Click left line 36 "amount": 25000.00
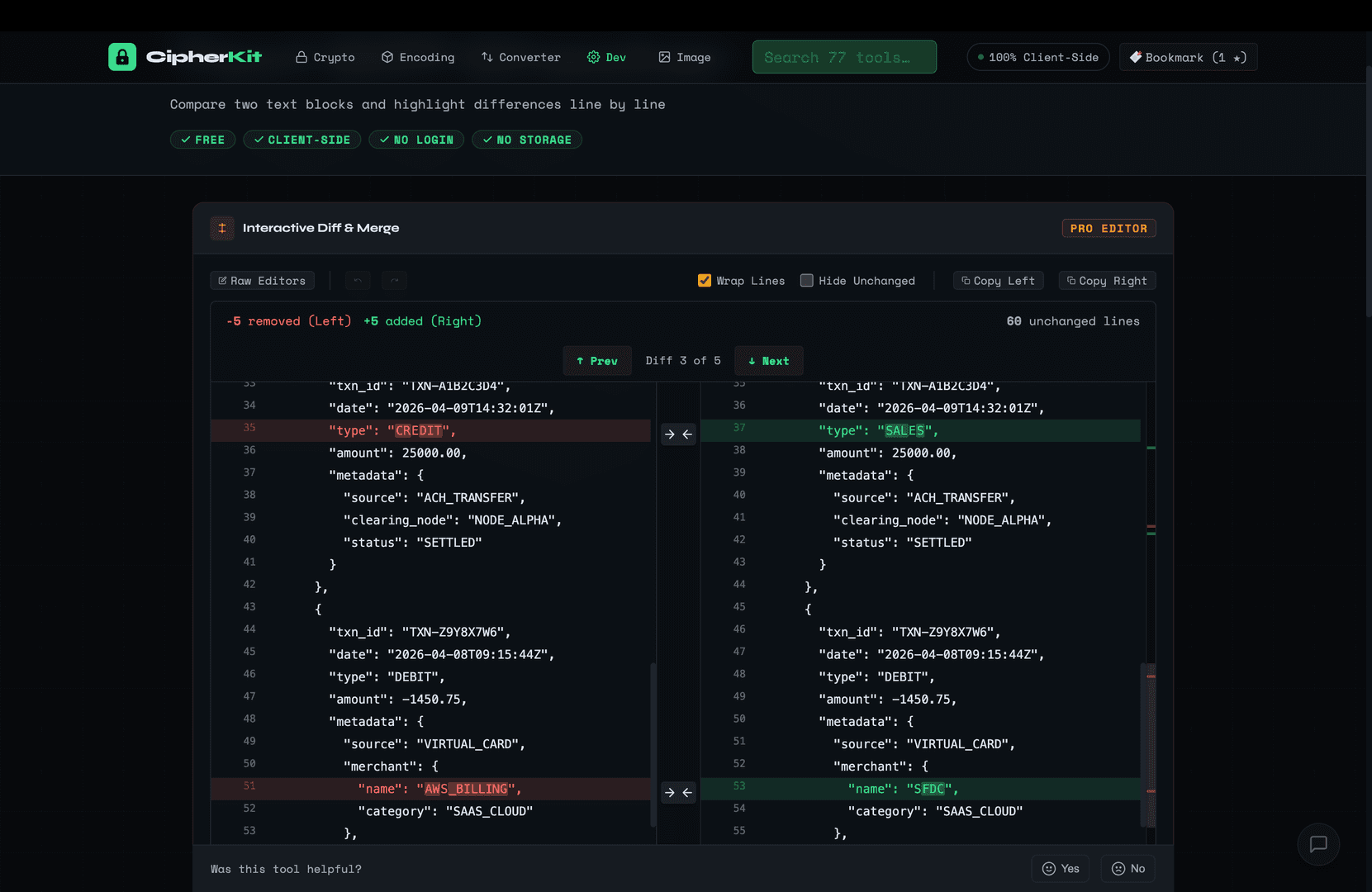Viewport: 1372px width, 892px height. point(398,453)
